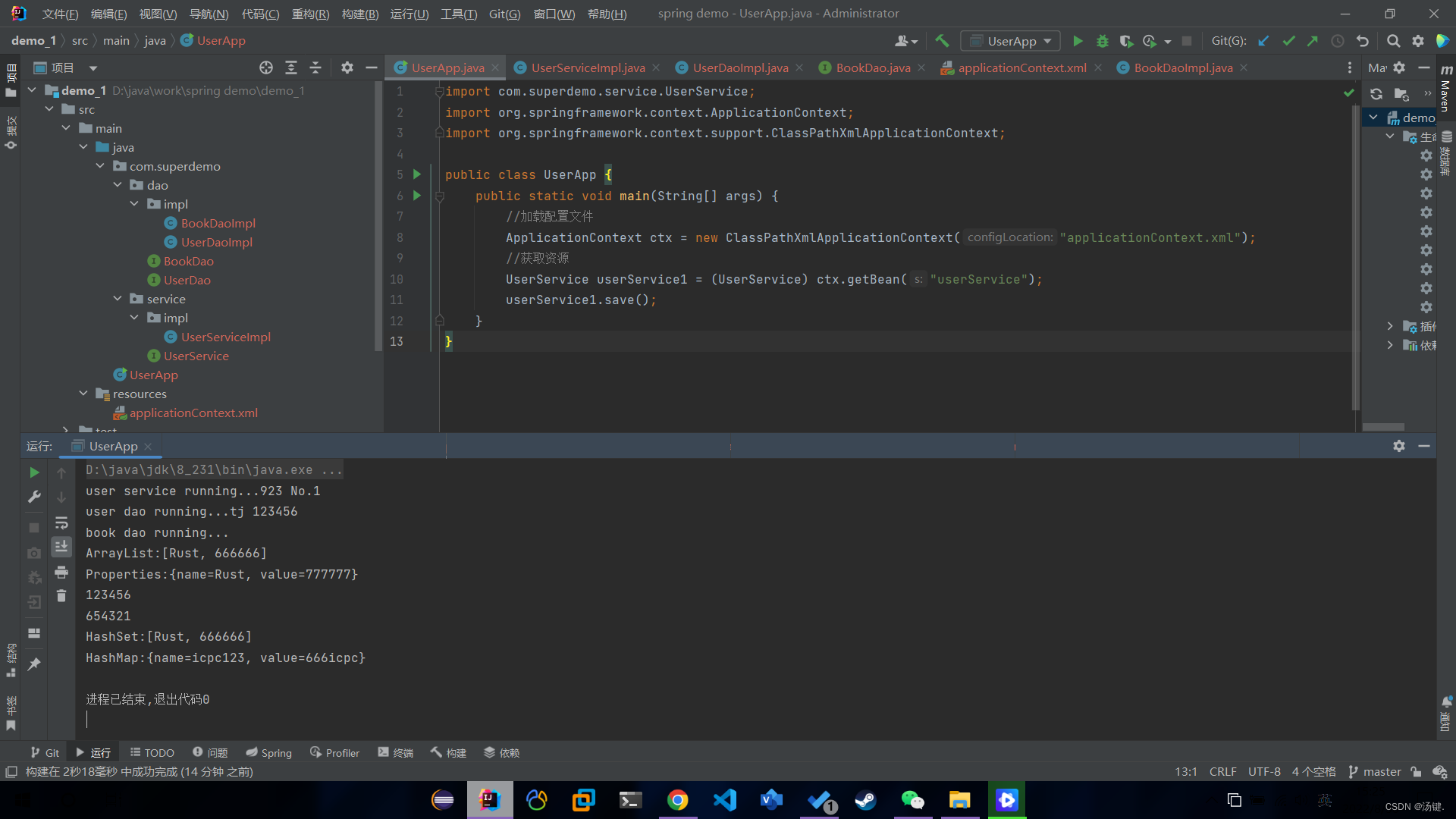Click the Debug bug icon
This screenshot has height=819, width=1456.
[1102, 41]
